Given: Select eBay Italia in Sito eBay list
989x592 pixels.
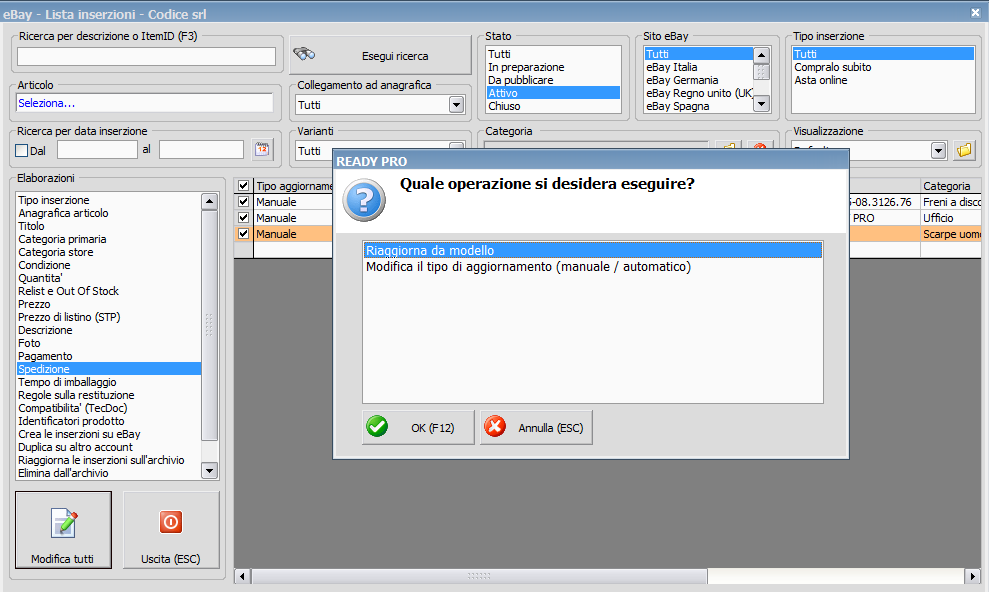Looking at the screenshot, I should click(x=698, y=67).
